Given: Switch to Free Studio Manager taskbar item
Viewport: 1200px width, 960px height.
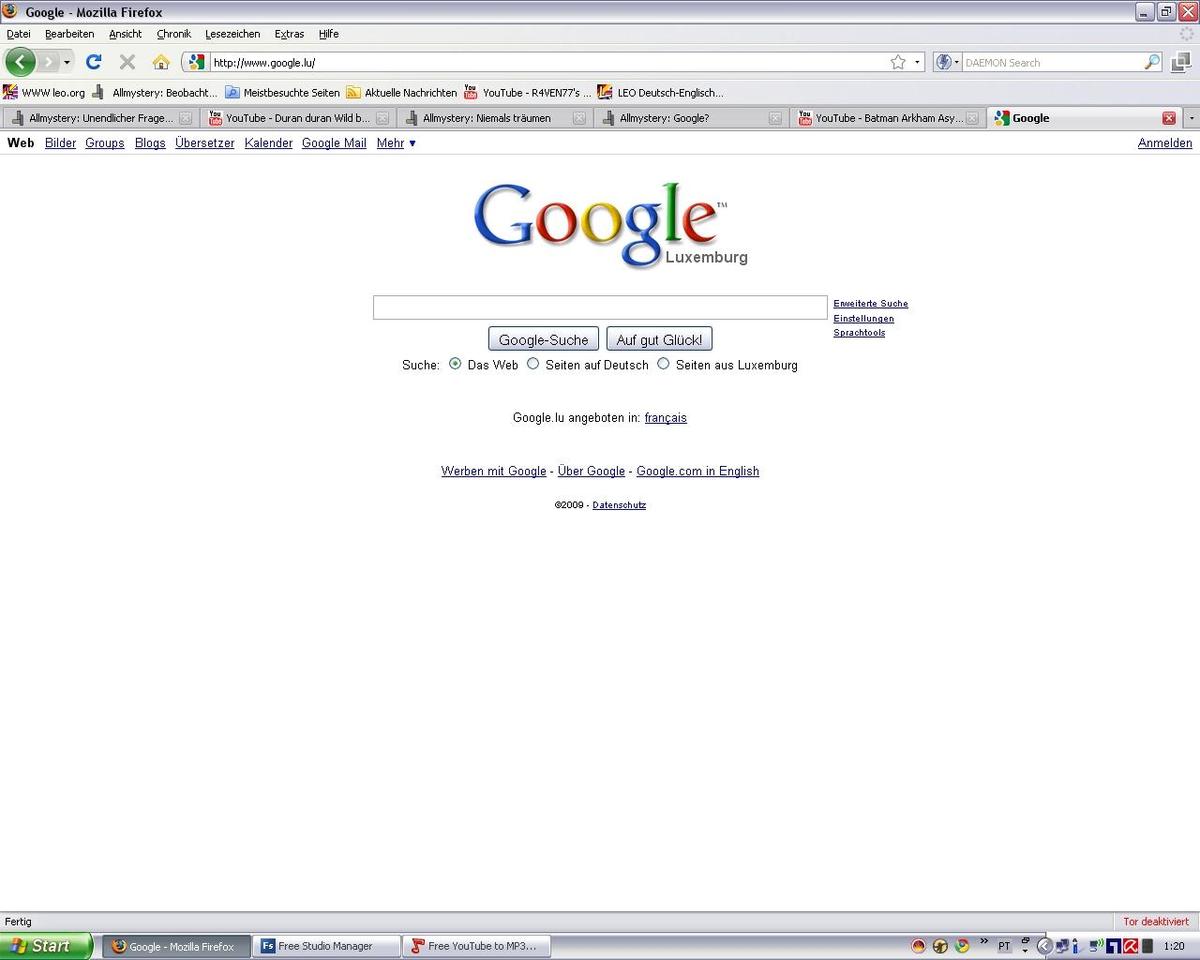Looking at the screenshot, I should point(325,946).
